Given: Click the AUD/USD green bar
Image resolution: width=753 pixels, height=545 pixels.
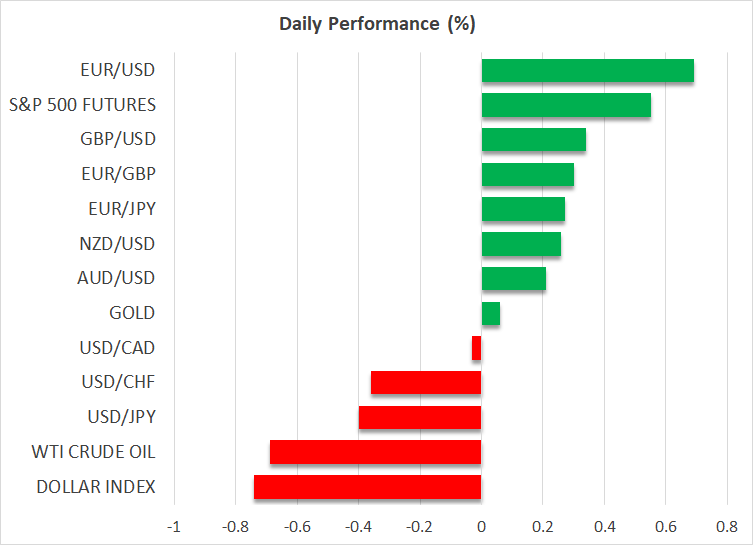Looking at the screenshot, I should (513, 278).
